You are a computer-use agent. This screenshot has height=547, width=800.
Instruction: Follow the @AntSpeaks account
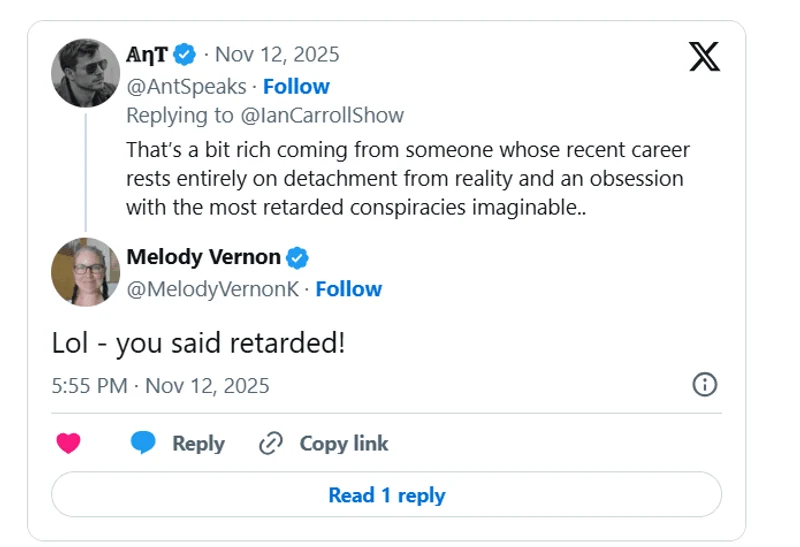(x=296, y=86)
